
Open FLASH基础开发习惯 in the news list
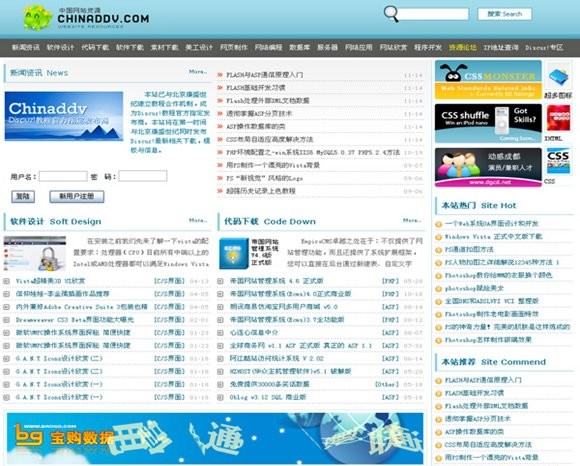click(256, 88)
